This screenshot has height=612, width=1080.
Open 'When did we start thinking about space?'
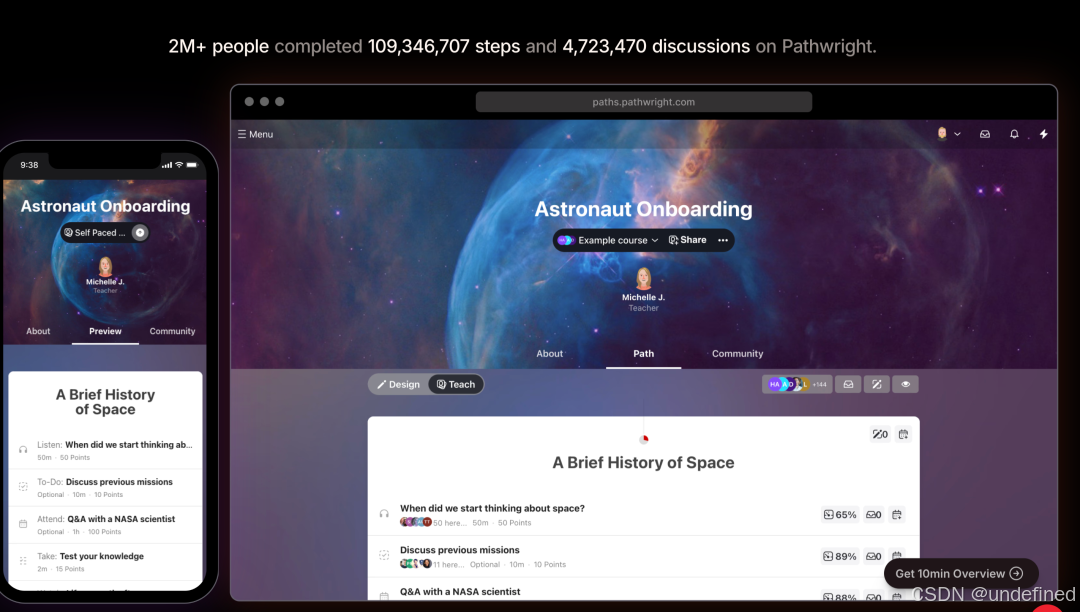pos(492,508)
